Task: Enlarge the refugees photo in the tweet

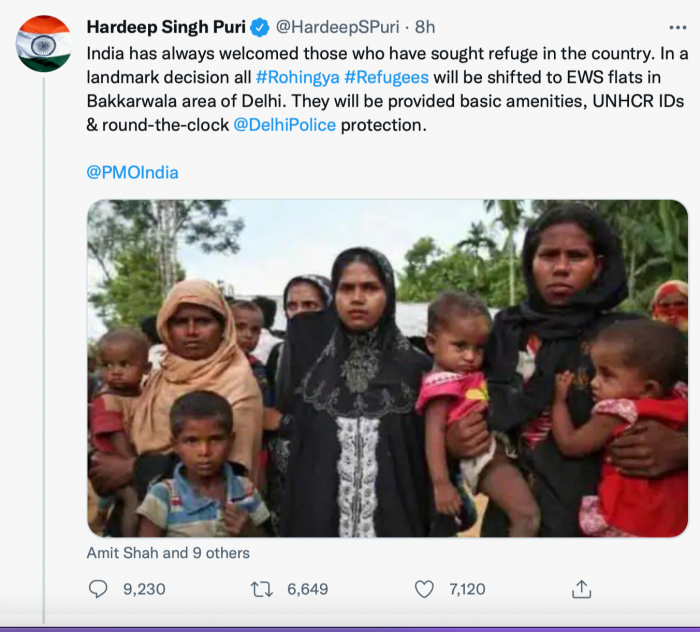Action: 387,368
